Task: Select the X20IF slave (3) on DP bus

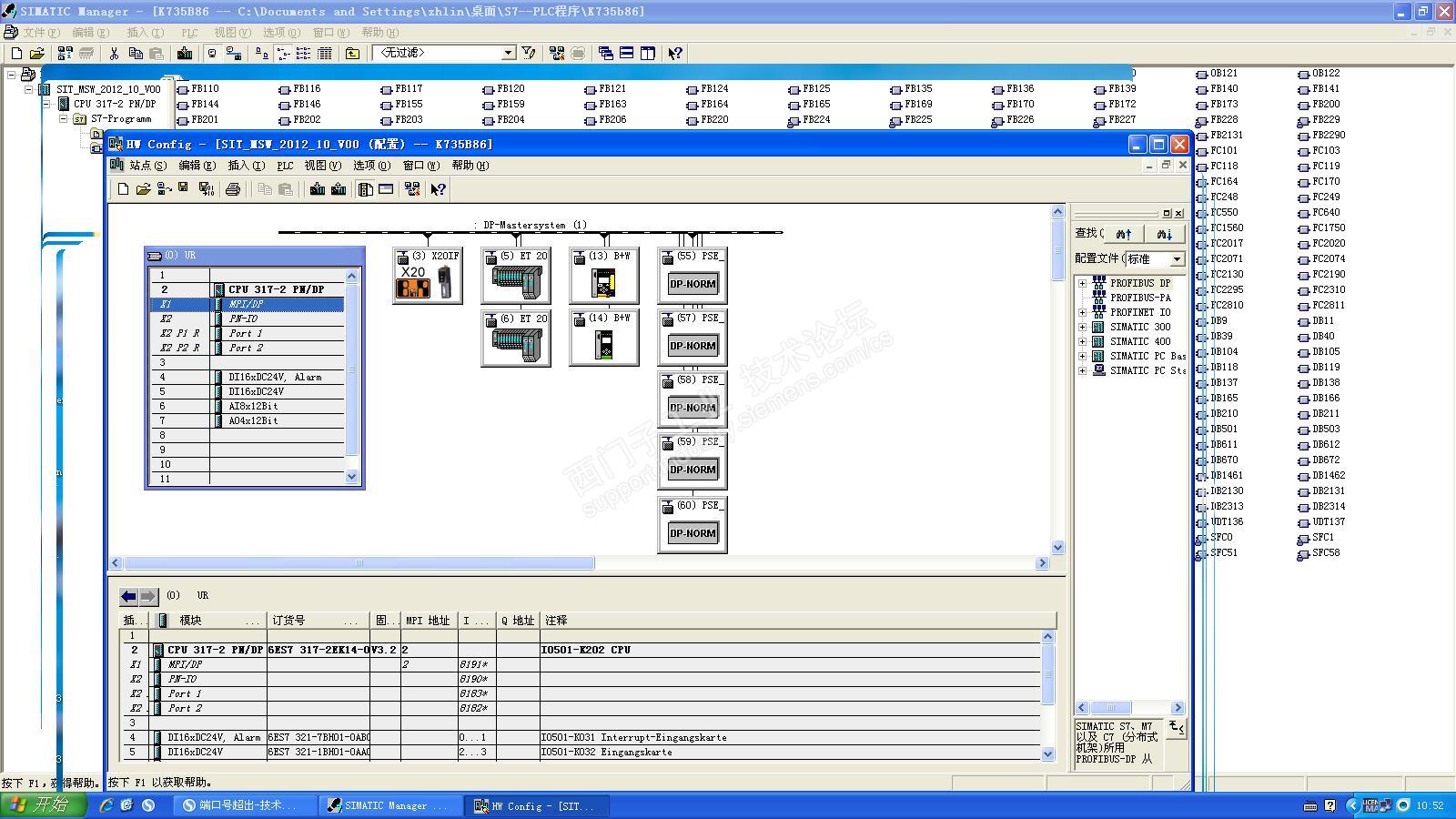Action: (x=427, y=276)
